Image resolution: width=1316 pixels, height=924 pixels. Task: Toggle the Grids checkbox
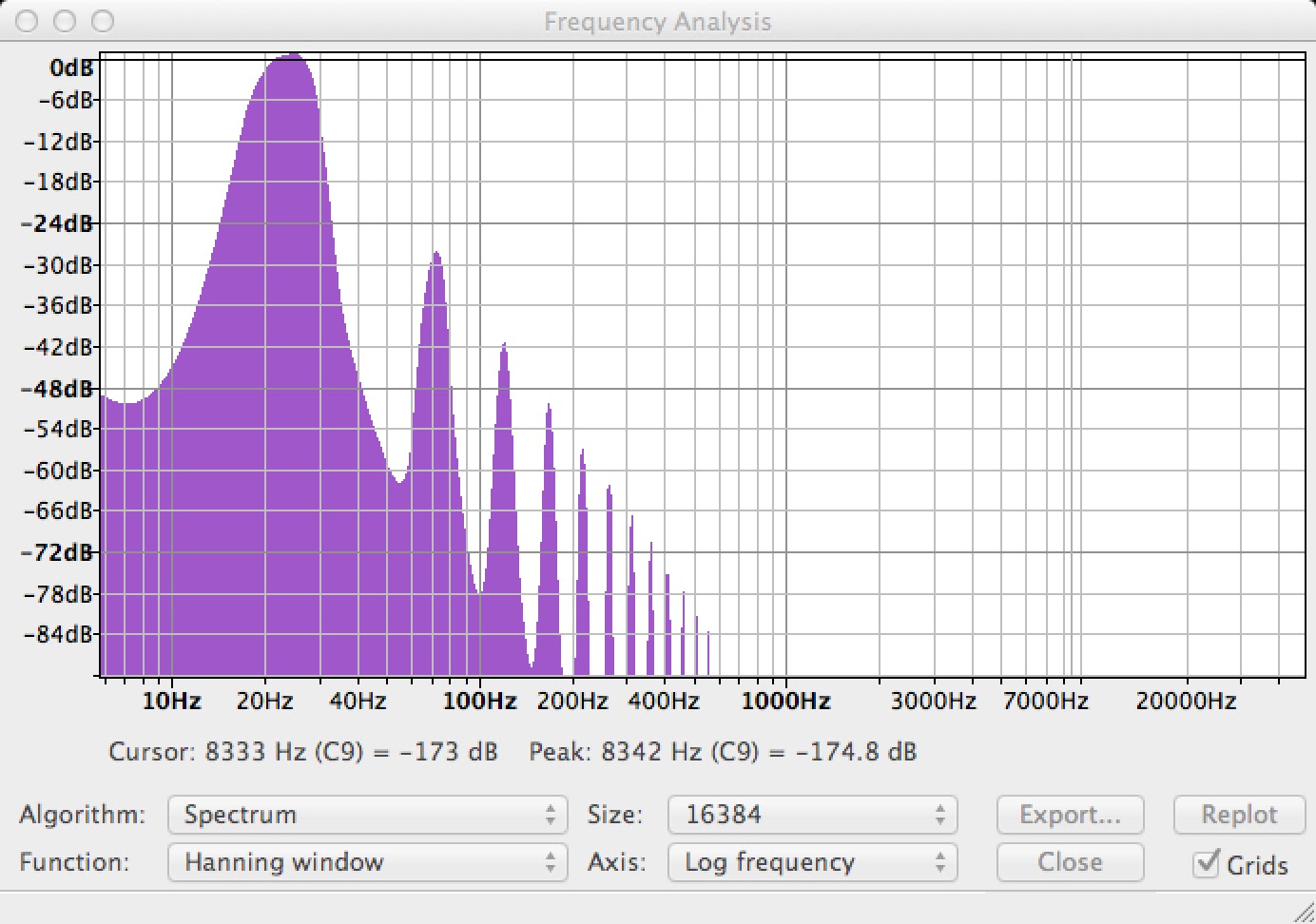[x=1207, y=863]
